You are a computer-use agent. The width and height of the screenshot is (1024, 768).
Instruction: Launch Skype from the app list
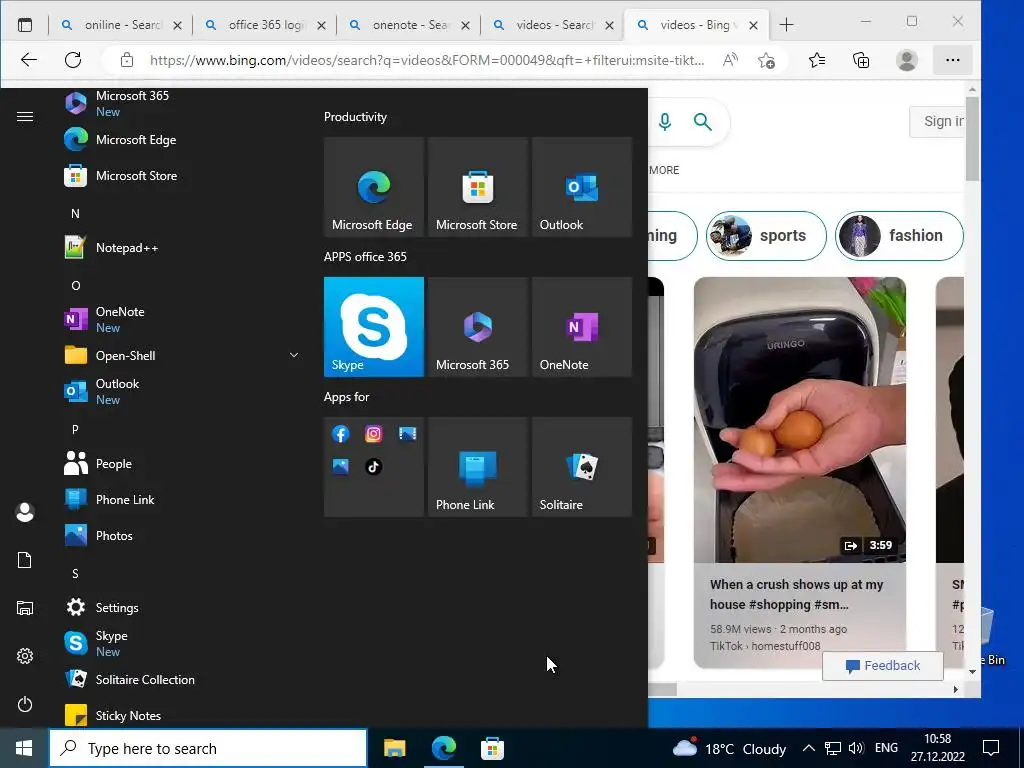tap(180, 643)
